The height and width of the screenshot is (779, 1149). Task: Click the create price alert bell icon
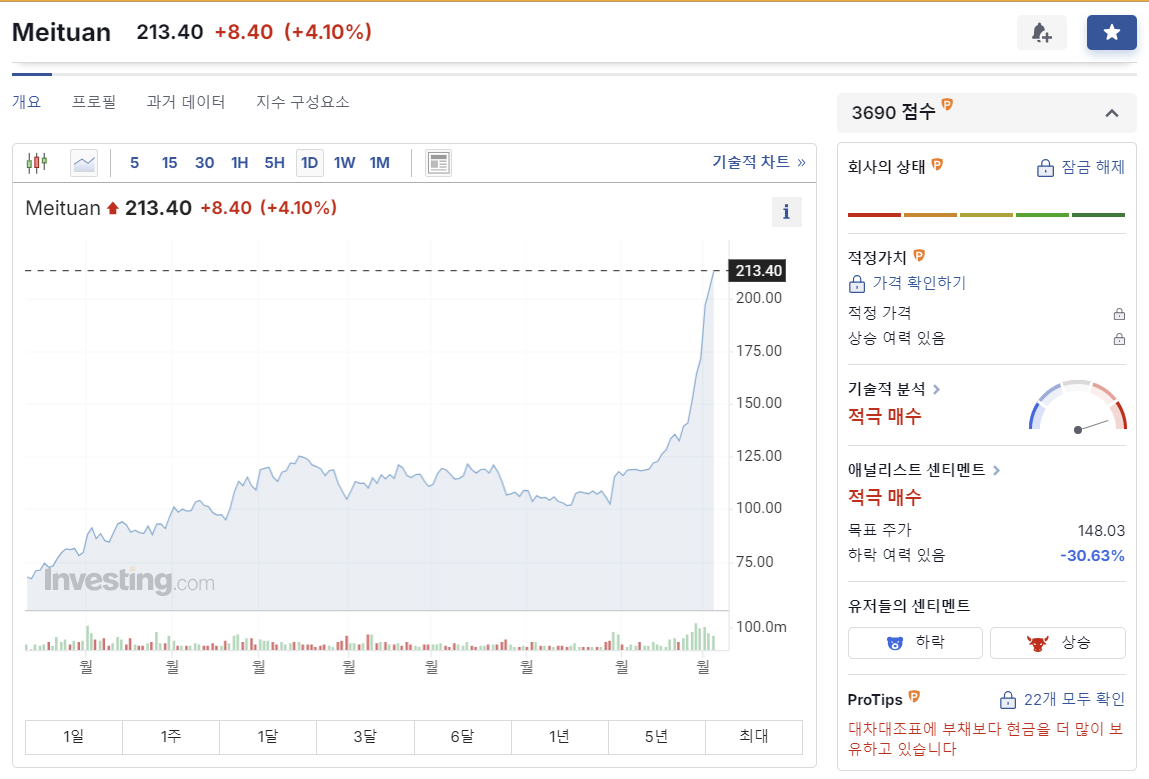click(1042, 32)
